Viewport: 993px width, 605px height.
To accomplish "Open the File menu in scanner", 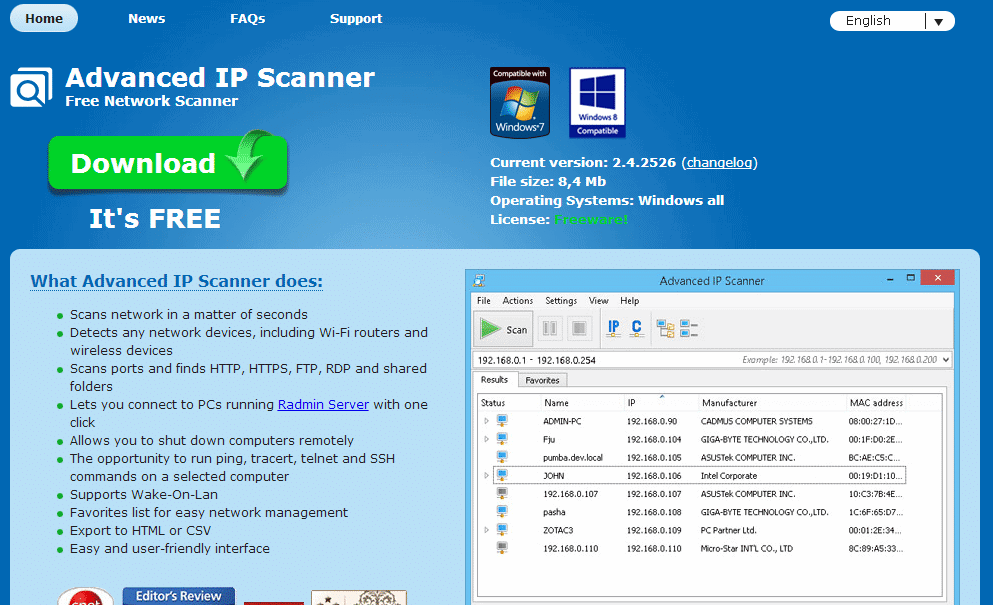I will coord(484,300).
